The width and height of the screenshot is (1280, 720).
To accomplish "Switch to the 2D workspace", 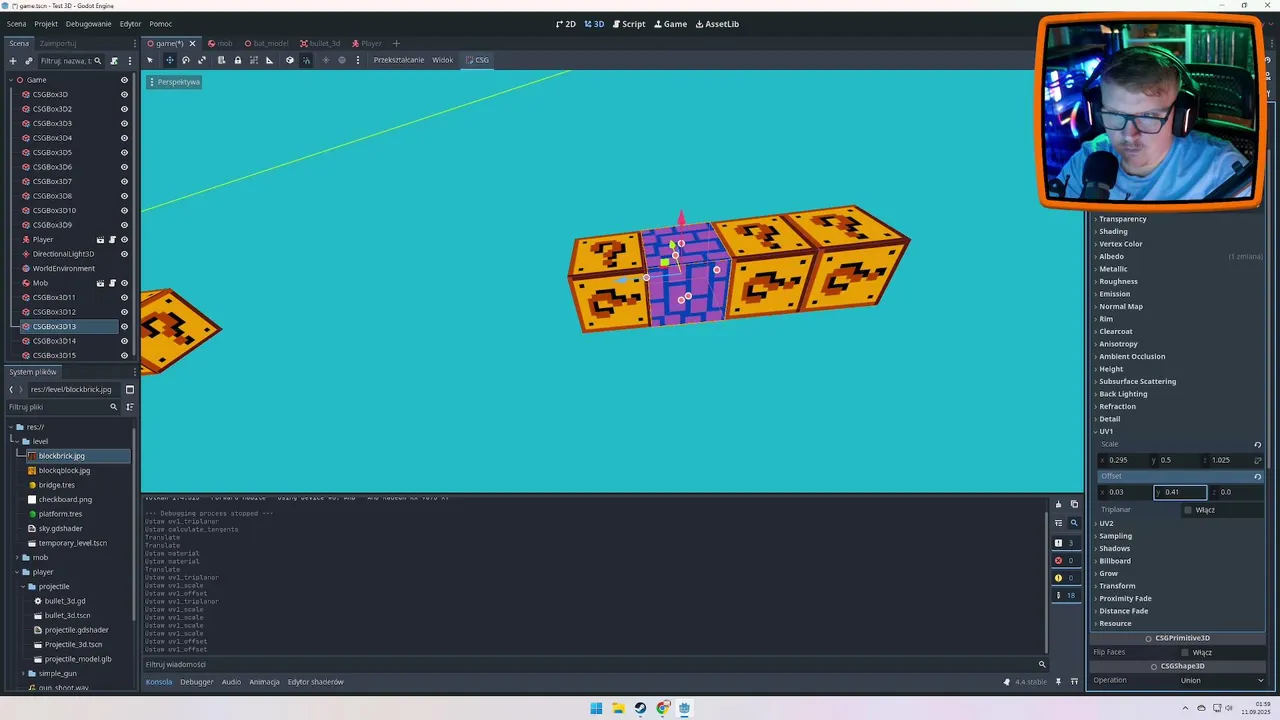I will pyautogui.click(x=566, y=24).
